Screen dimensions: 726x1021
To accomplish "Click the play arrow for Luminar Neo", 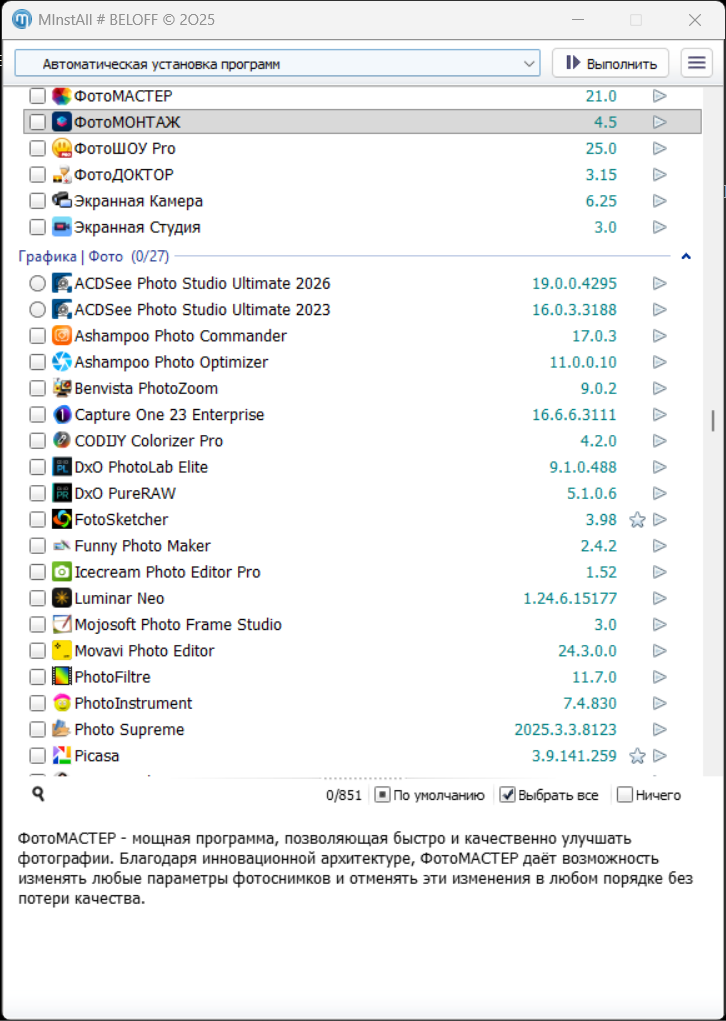I will pyautogui.click(x=660, y=598).
